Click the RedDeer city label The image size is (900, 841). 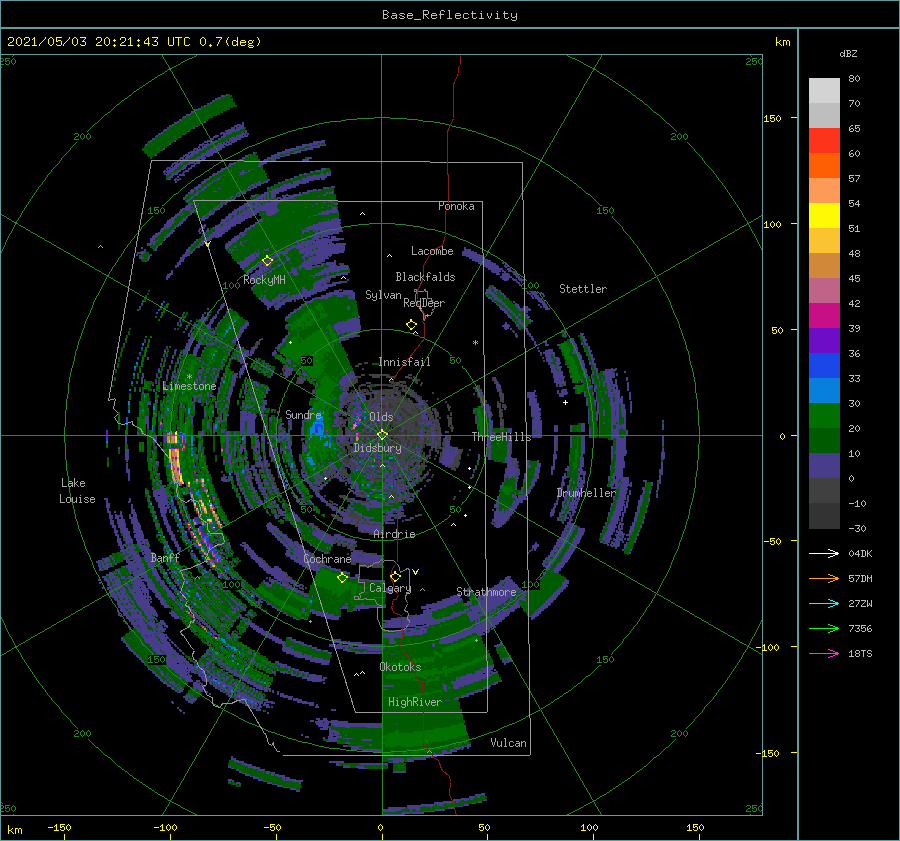coord(424,303)
